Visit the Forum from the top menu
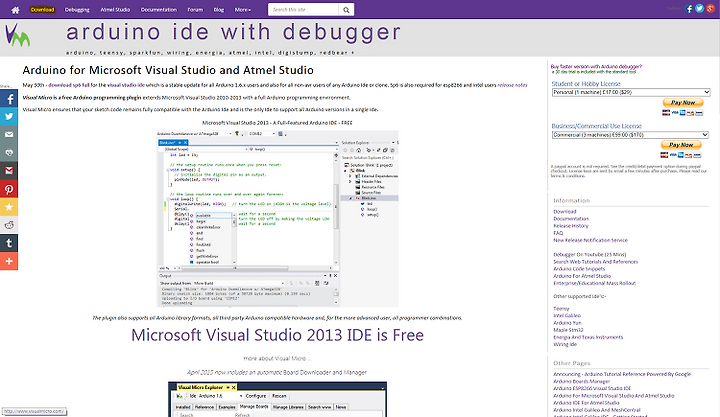 195,10
